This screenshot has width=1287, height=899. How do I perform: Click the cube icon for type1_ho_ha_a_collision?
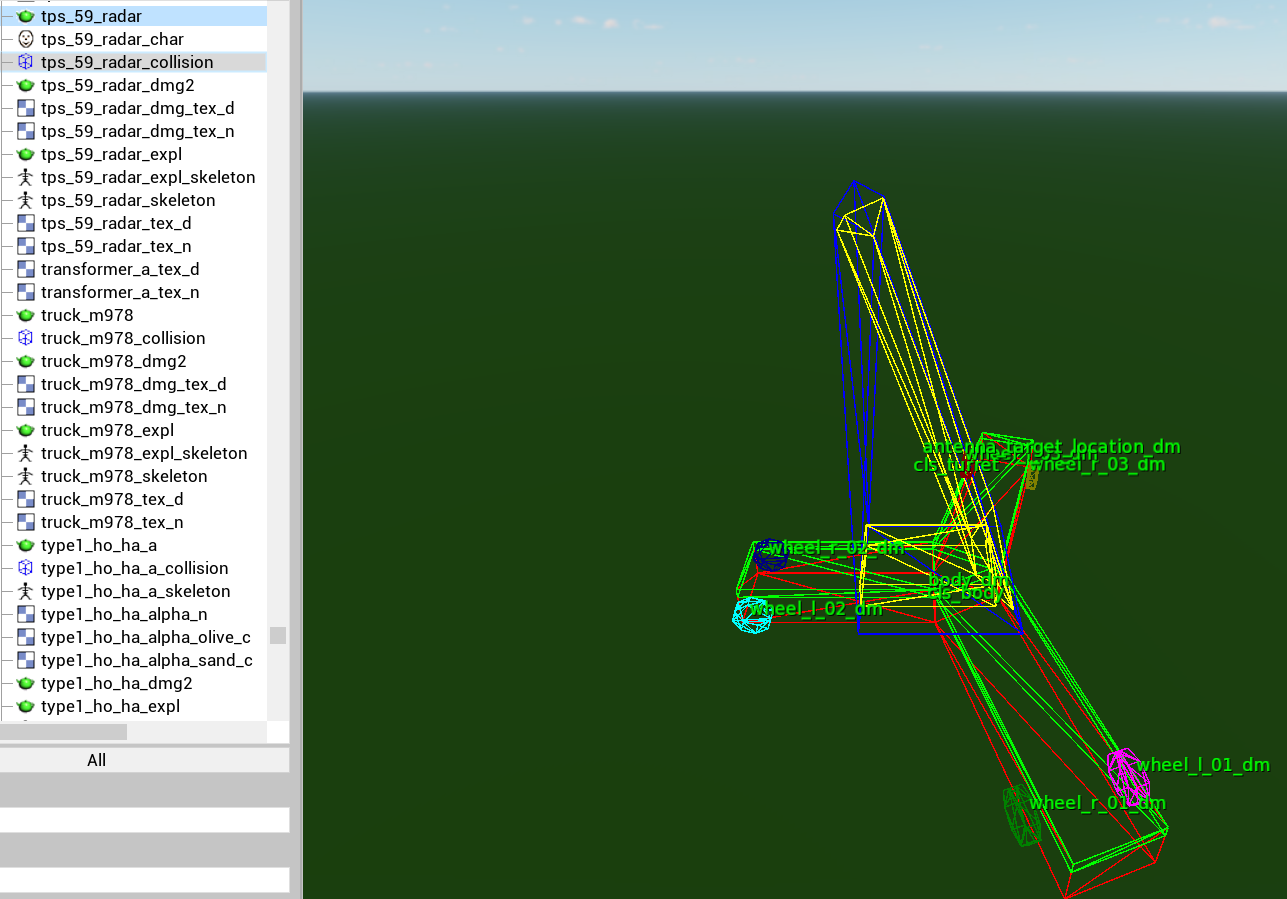pos(26,568)
